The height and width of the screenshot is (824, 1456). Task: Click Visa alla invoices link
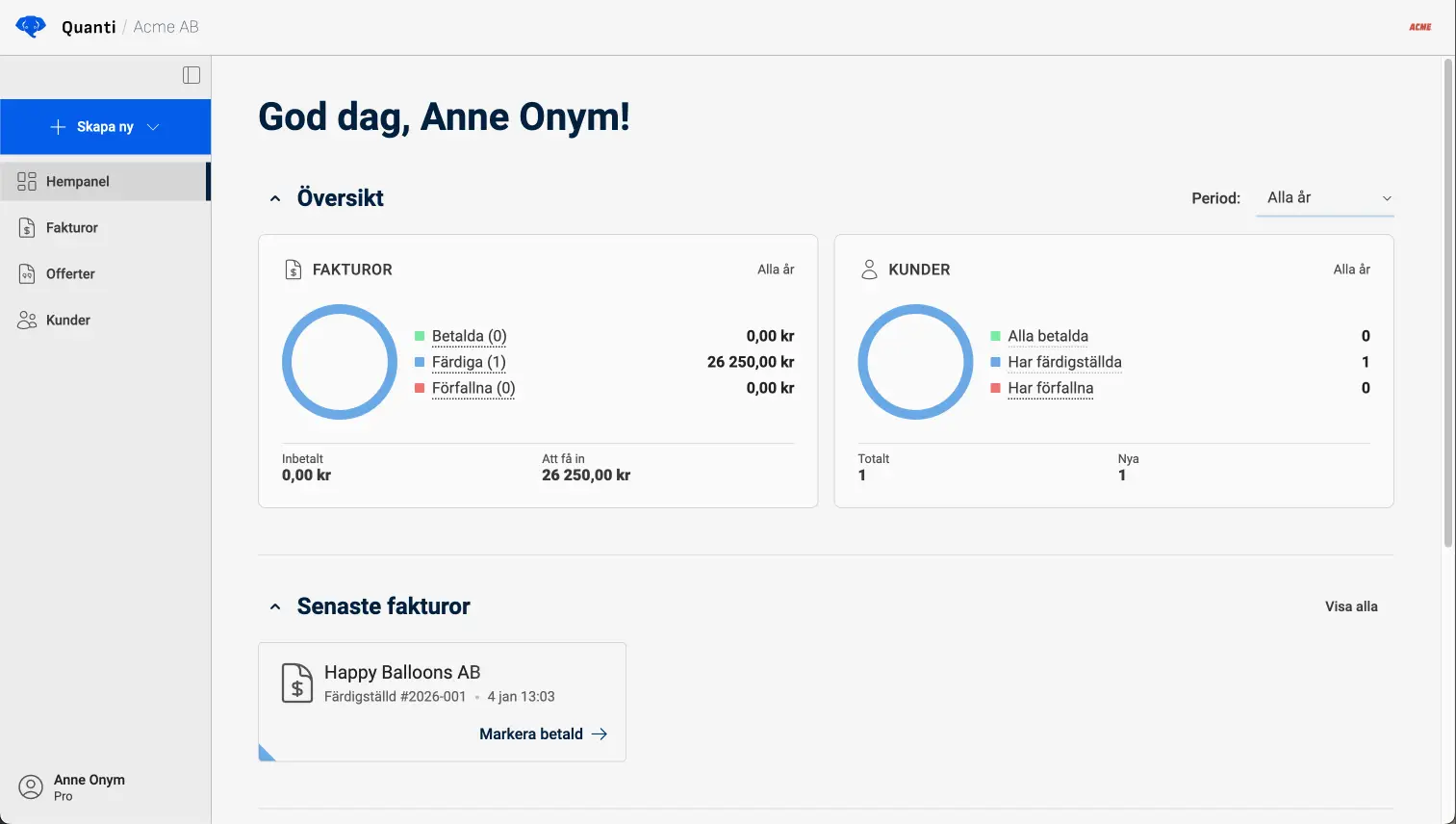coord(1351,606)
